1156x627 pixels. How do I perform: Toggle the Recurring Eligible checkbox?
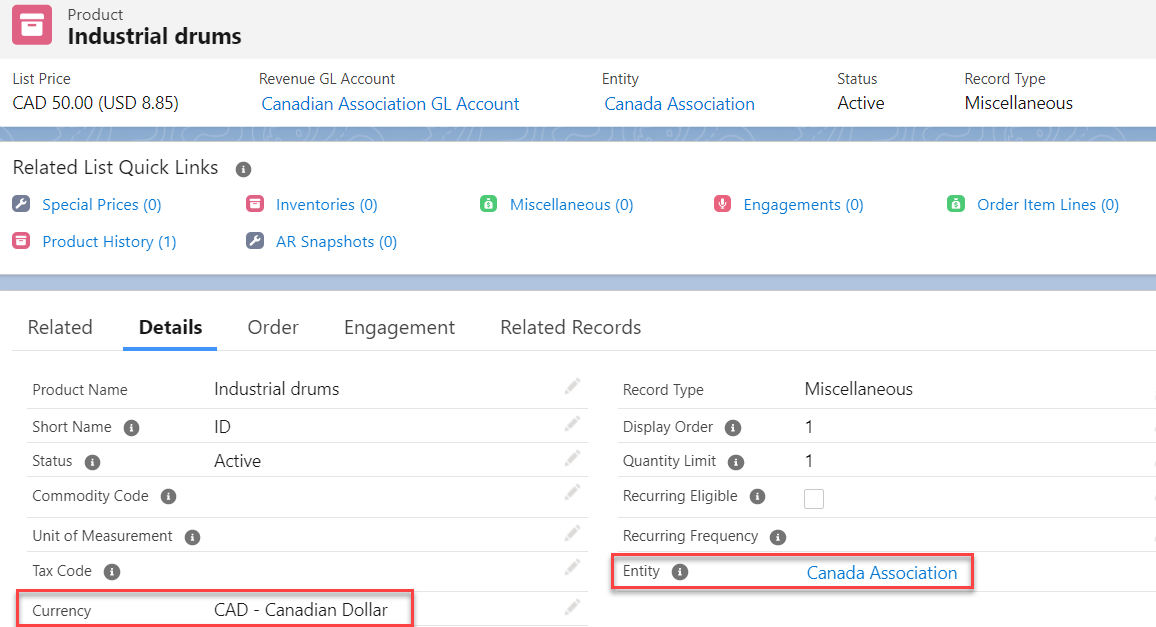coord(814,498)
